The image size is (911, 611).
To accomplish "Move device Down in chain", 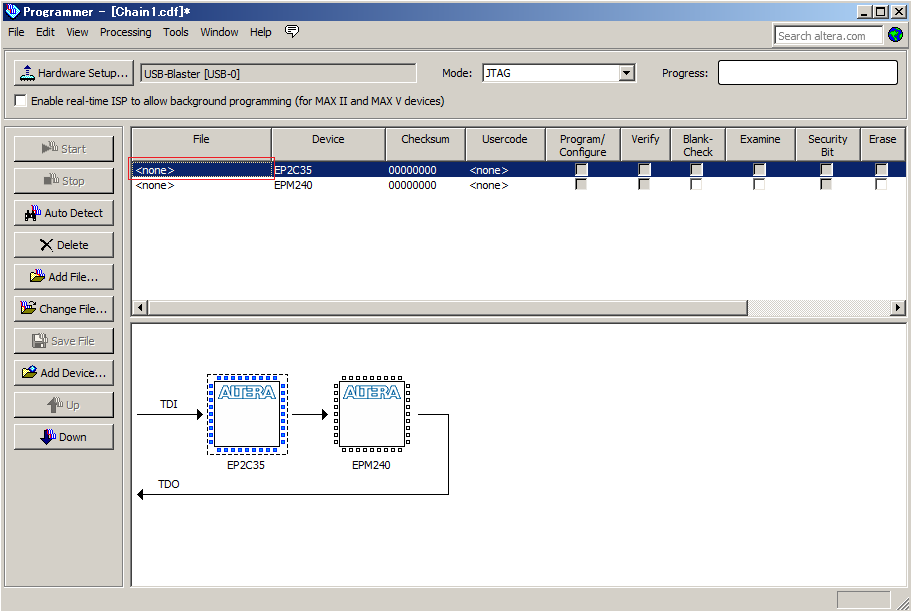I will (x=64, y=436).
